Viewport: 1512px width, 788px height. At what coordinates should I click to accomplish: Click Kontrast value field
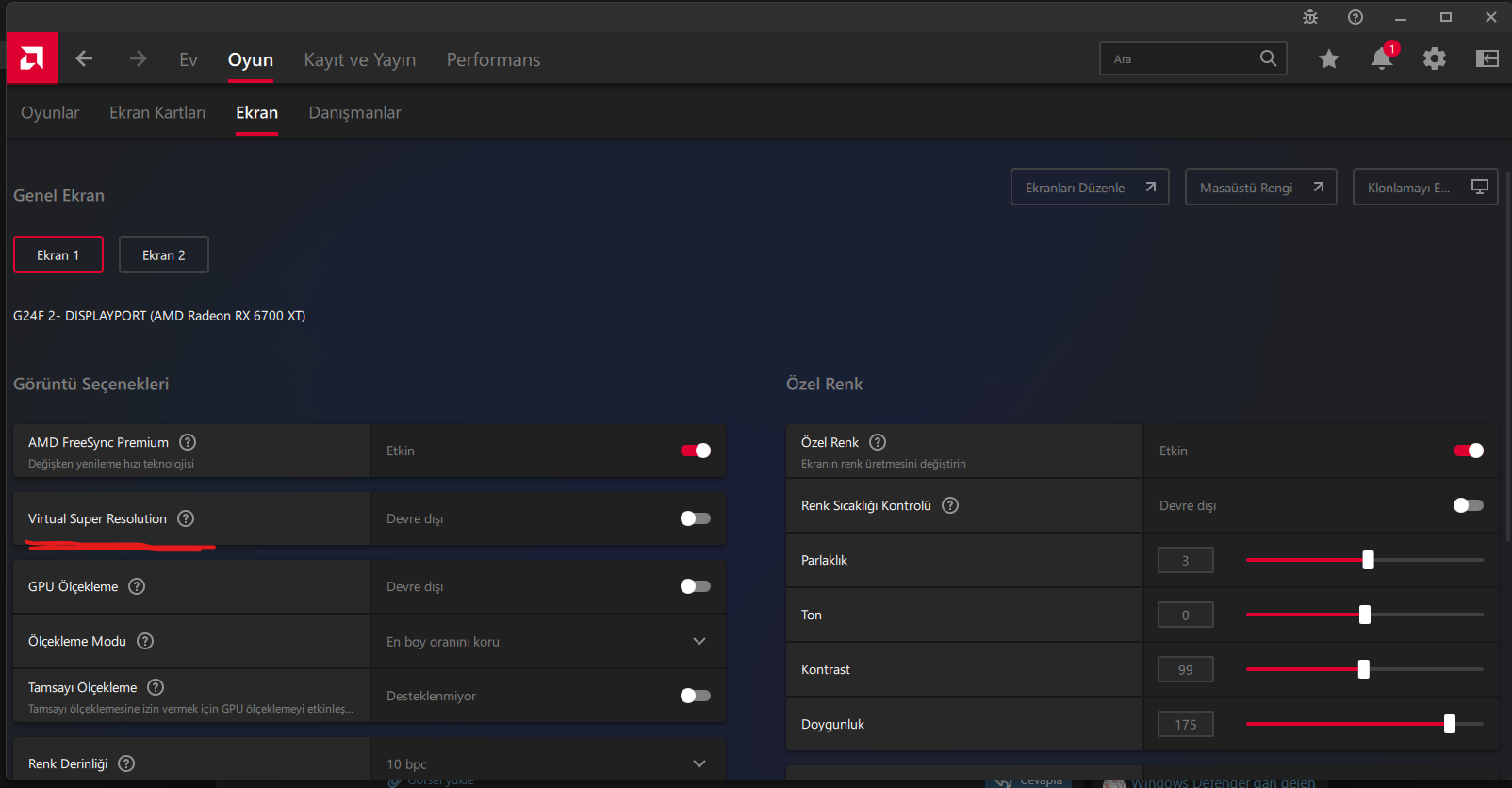pos(1186,669)
